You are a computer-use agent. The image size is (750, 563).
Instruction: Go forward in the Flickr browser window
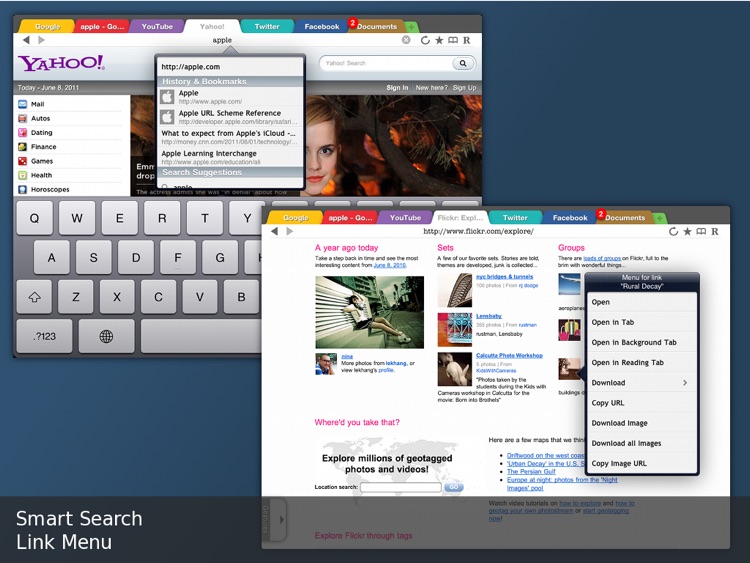pos(290,232)
